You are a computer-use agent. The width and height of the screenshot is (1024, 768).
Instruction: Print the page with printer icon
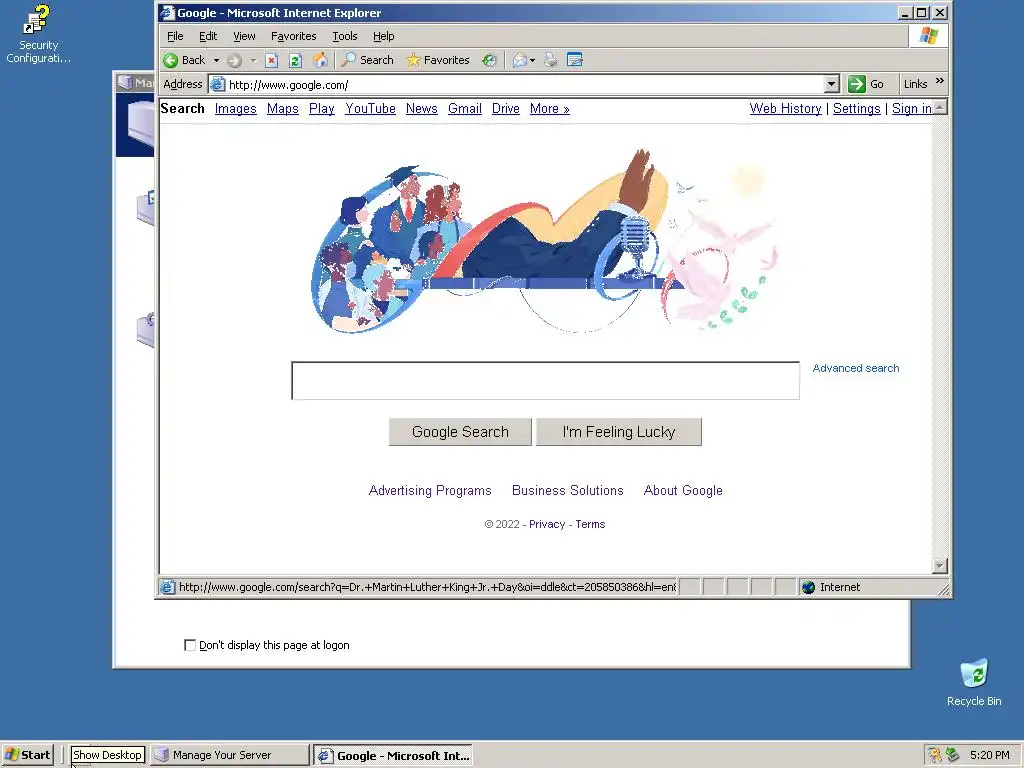coord(551,61)
